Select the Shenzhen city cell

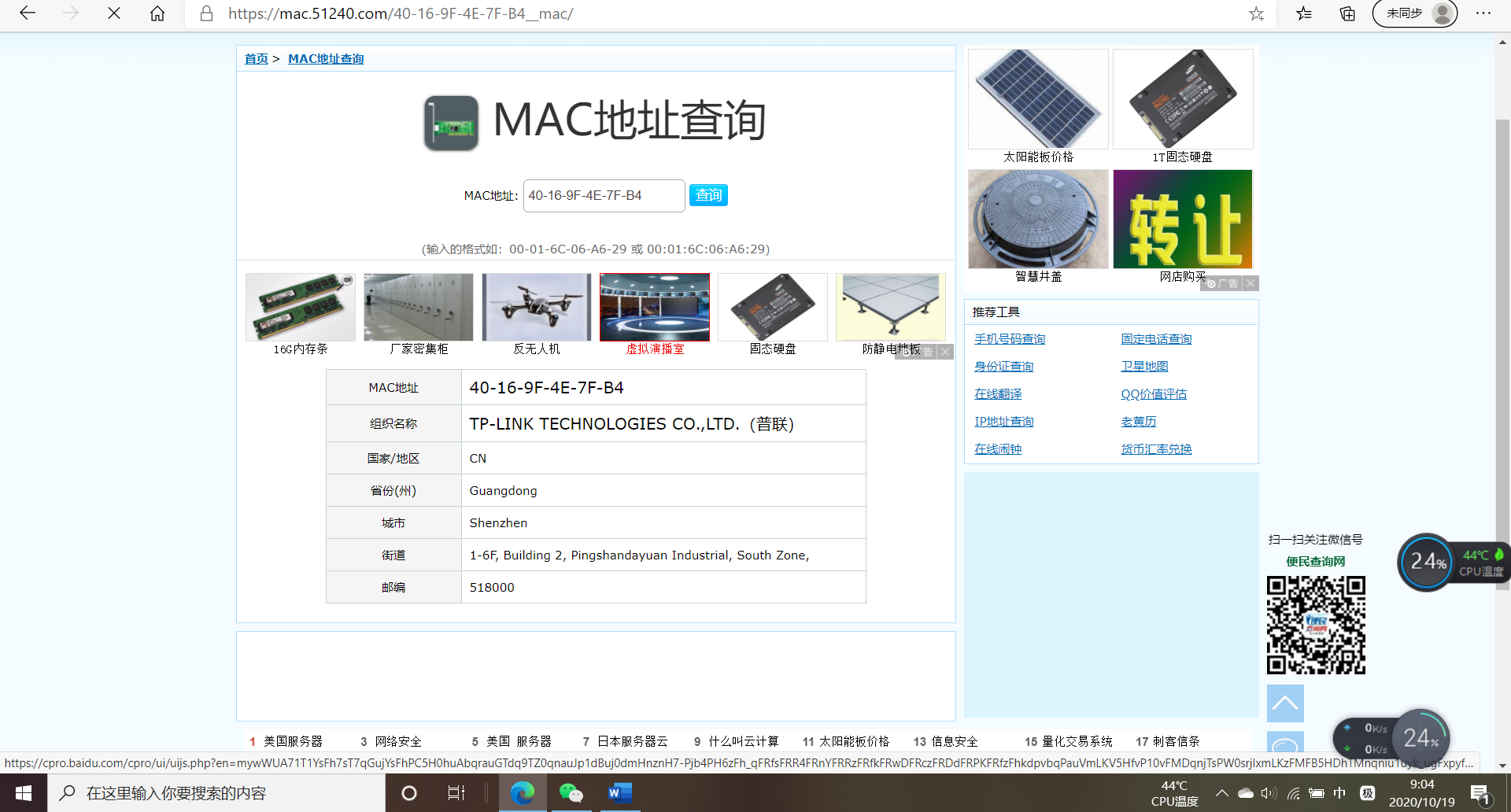click(x=663, y=523)
